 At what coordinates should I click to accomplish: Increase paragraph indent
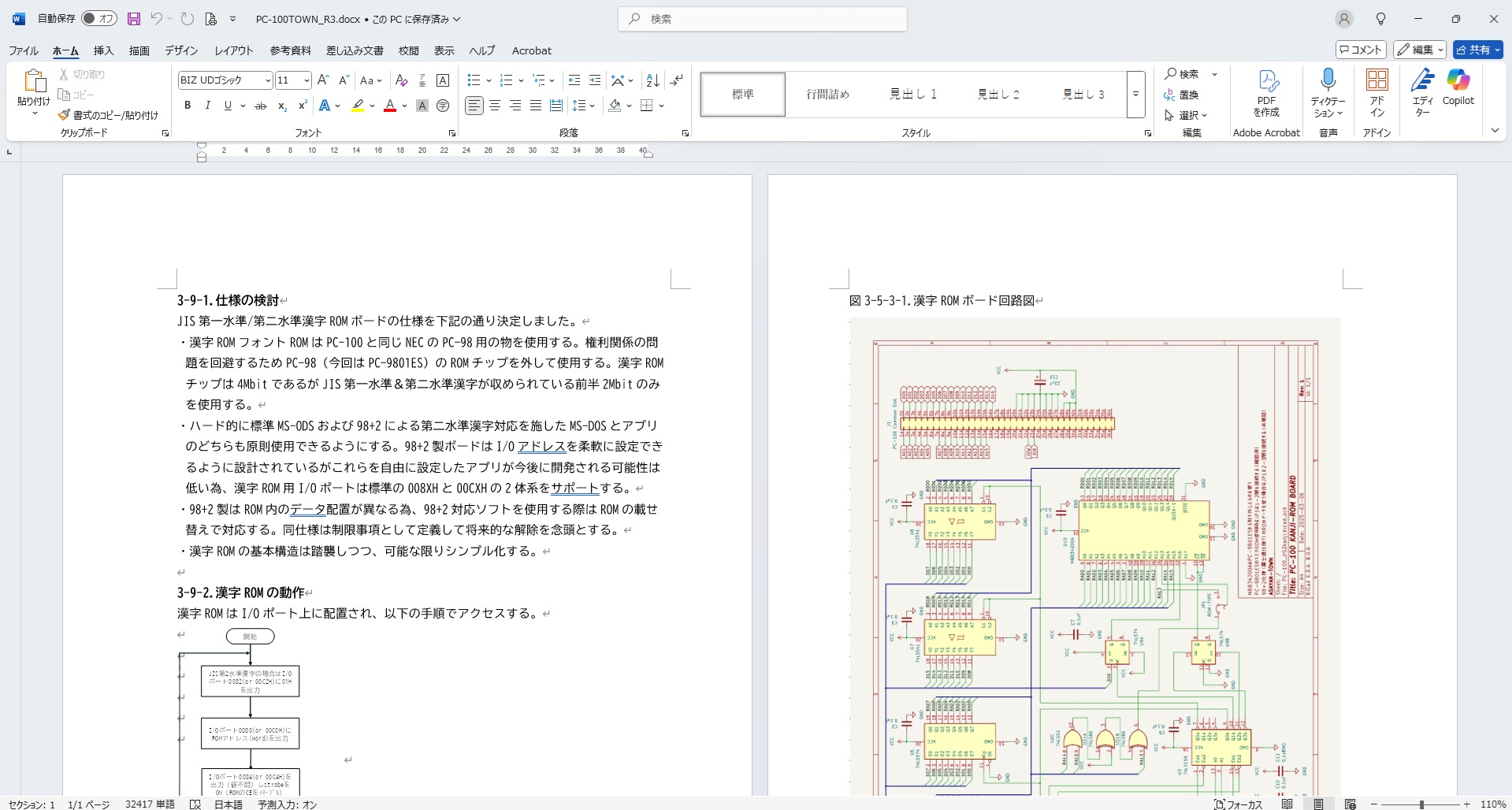[595, 80]
